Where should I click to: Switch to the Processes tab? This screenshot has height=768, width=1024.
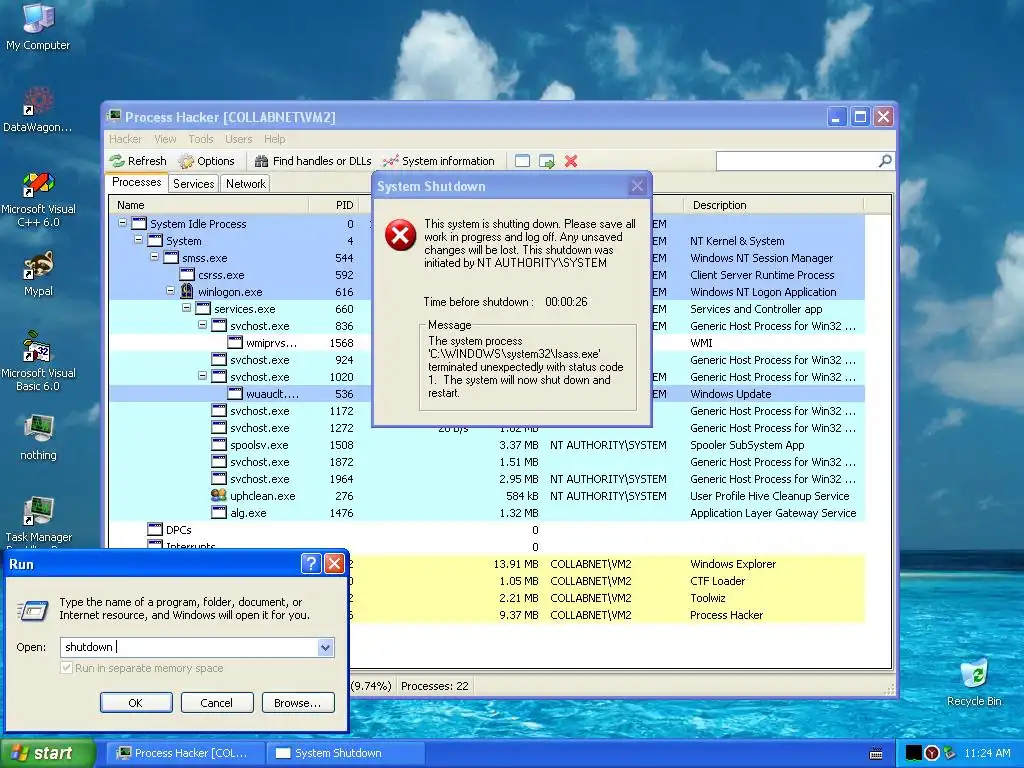tap(136, 183)
